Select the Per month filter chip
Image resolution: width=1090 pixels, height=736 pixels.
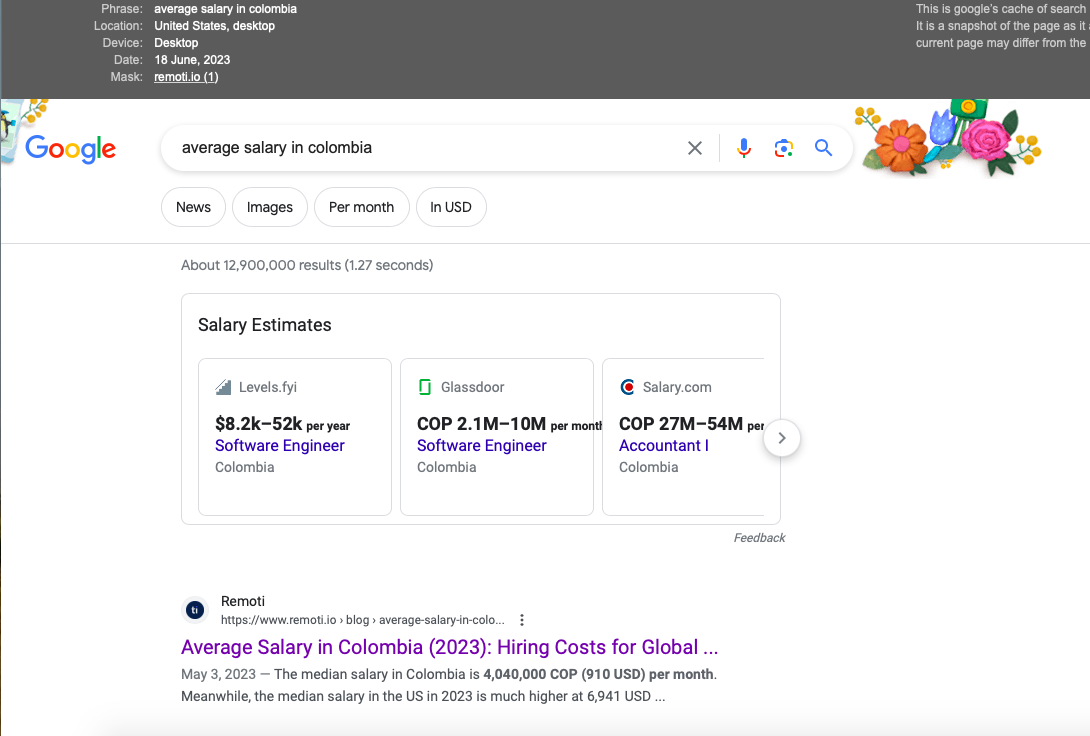[x=361, y=207]
